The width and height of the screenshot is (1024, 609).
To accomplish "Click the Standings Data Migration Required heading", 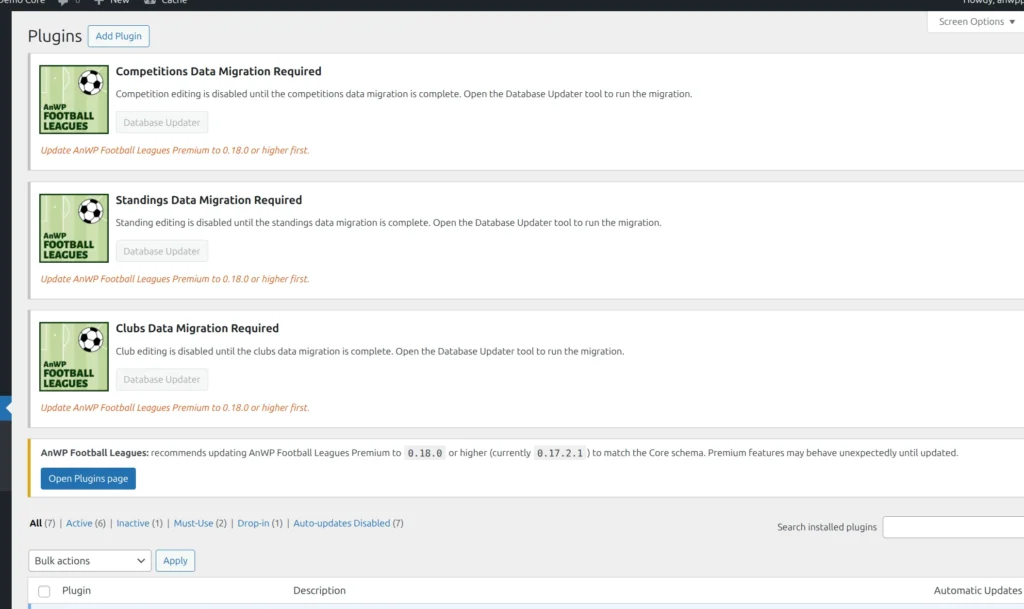I will (x=209, y=200).
